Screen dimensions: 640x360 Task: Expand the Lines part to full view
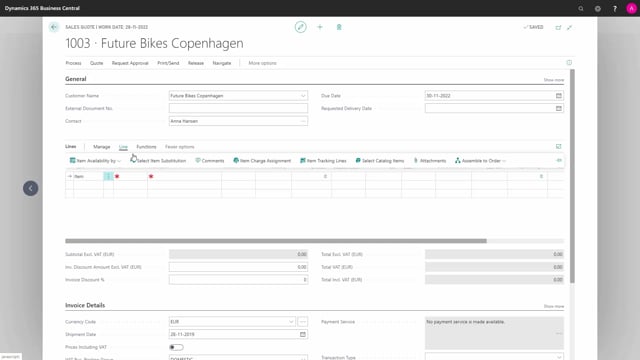(x=558, y=146)
